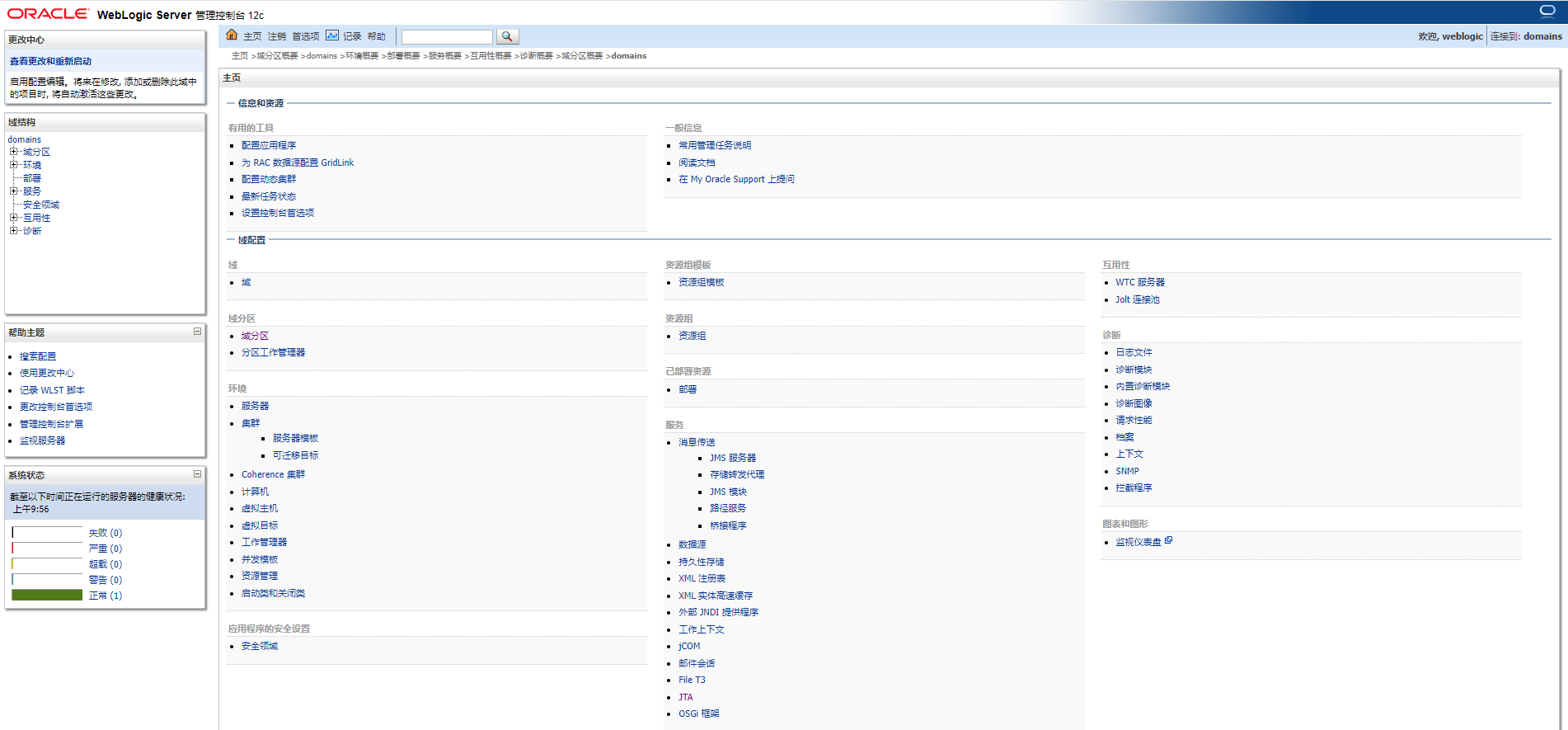Image resolution: width=1568 pixels, height=730 pixels.
Task: Open the 监视仪表盘 text link
Action: [1138, 542]
